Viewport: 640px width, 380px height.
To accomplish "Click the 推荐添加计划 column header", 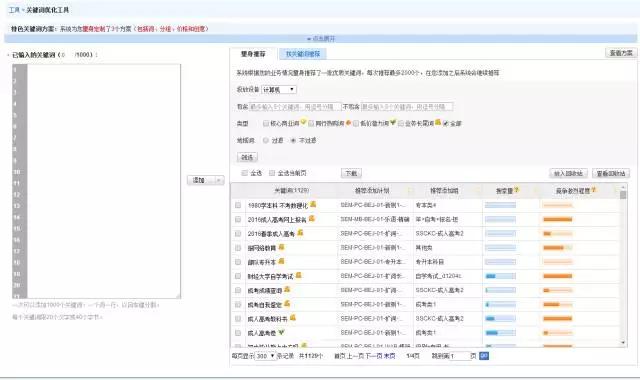I will (372, 190).
